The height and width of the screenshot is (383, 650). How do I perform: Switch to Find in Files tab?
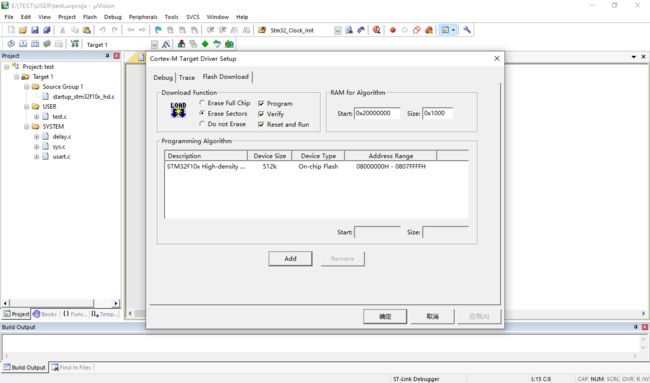coord(71,367)
